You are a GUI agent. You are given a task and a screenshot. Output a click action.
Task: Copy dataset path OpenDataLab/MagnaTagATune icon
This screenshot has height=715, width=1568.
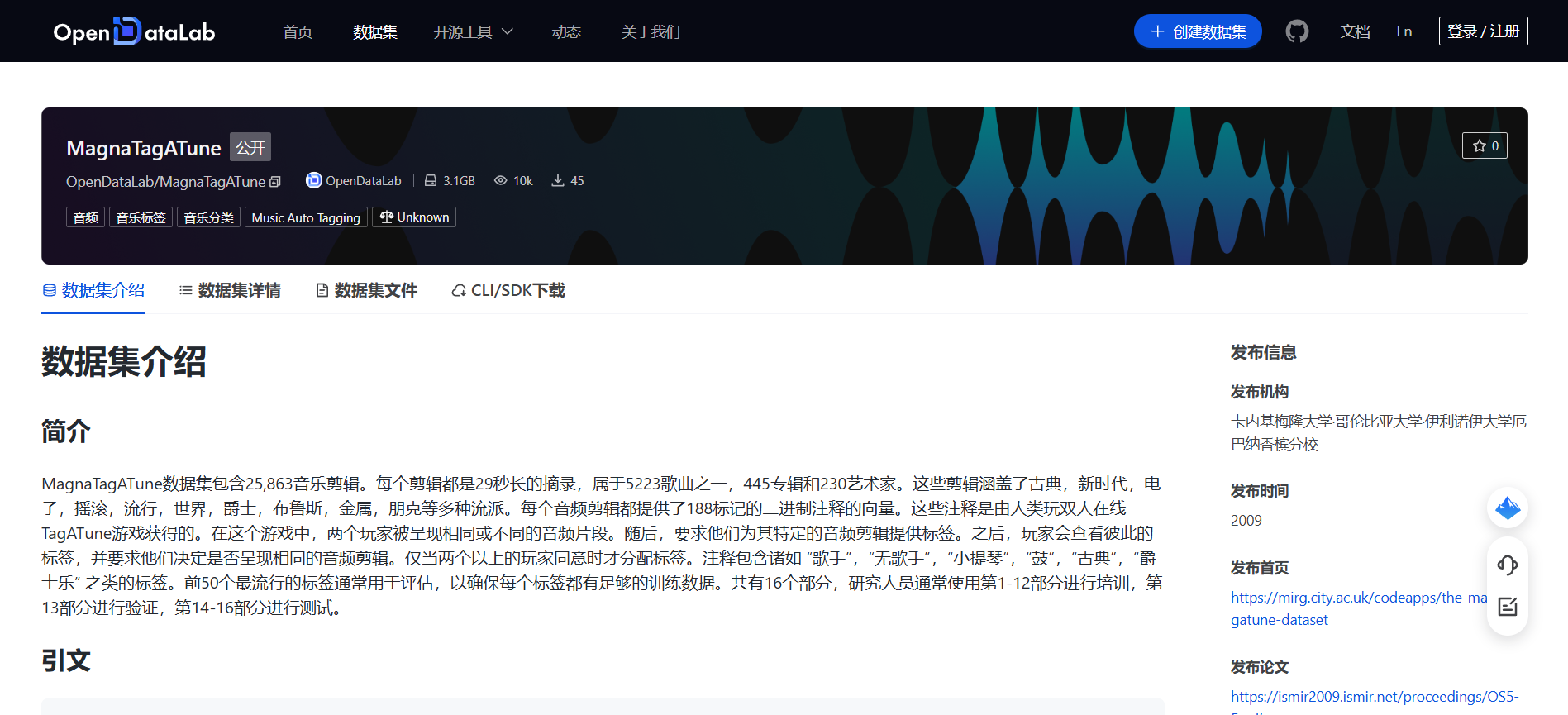tap(275, 182)
